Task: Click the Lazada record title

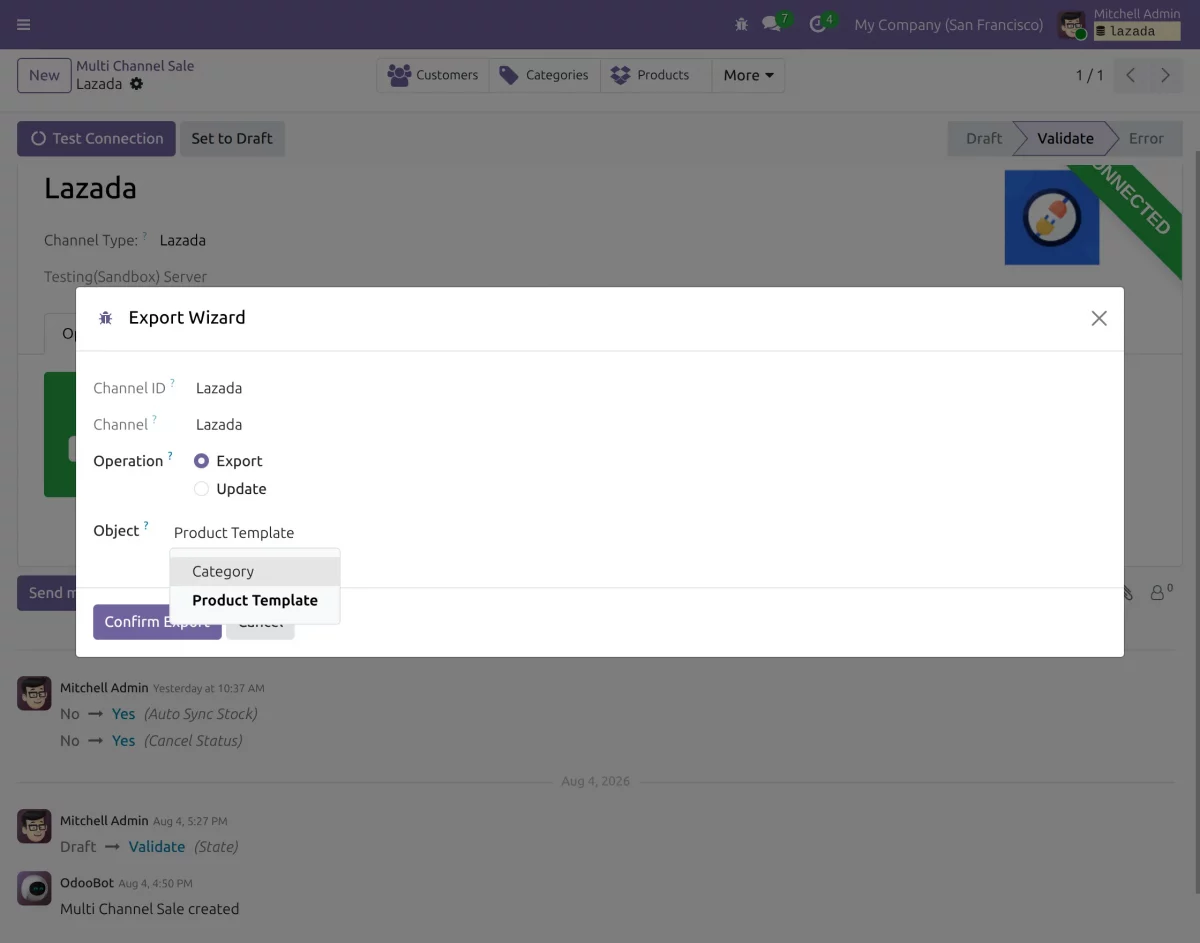Action: [x=90, y=188]
